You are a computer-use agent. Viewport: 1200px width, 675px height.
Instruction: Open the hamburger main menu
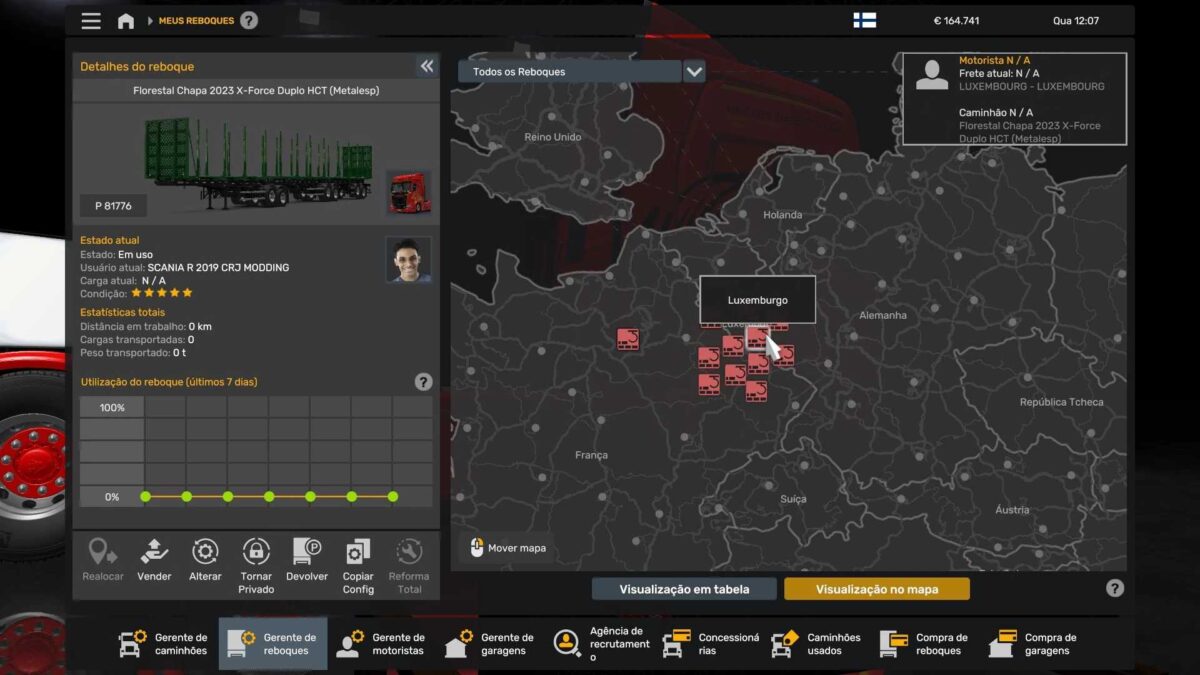[91, 21]
